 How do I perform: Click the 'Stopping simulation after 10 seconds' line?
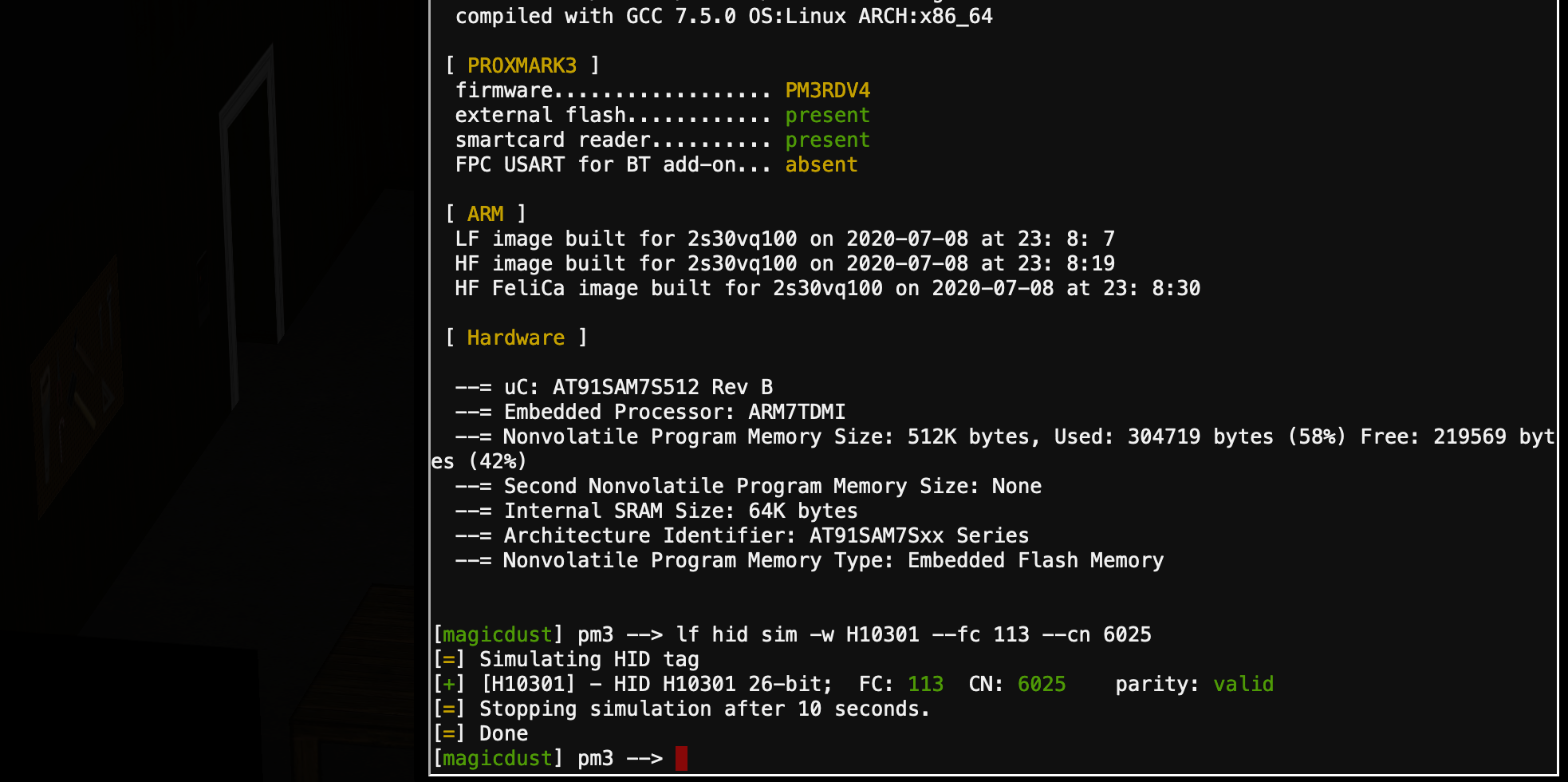coord(703,709)
